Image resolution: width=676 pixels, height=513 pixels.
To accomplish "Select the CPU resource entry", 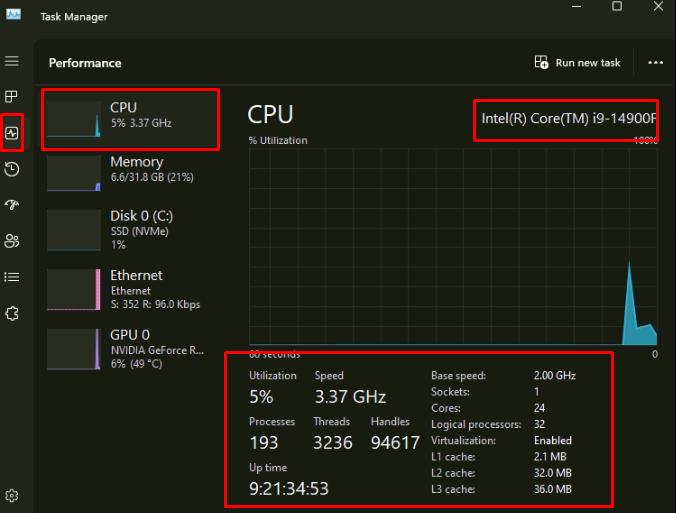I will click(x=131, y=119).
